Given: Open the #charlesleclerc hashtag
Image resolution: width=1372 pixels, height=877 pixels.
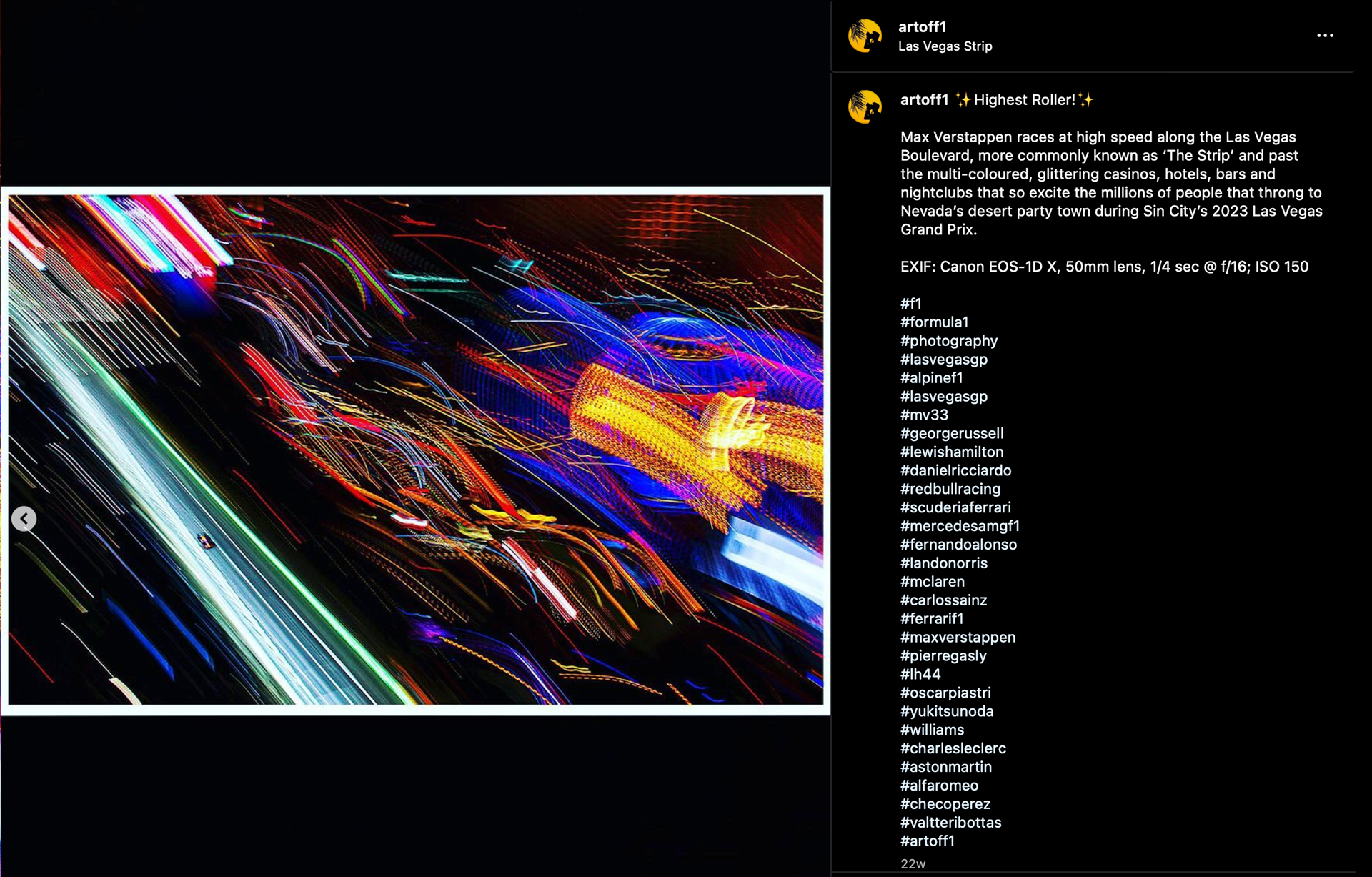Looking at the screenshot, I should click(953, 748).
